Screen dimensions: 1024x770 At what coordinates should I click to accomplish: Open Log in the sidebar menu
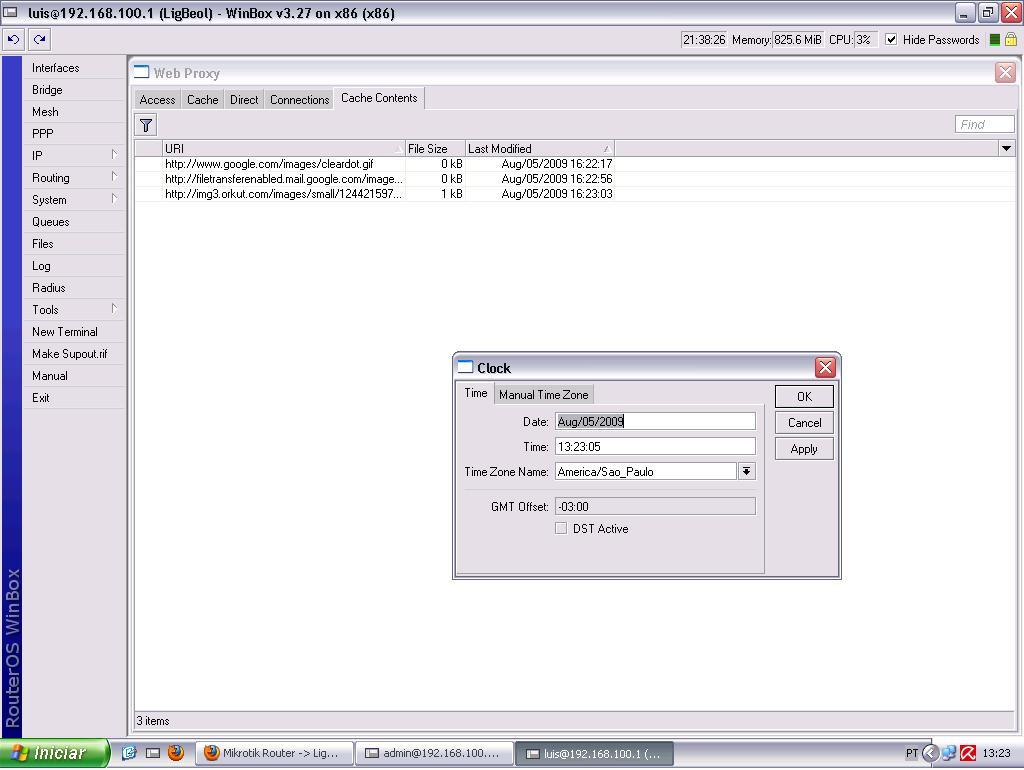tap(73, 266)
